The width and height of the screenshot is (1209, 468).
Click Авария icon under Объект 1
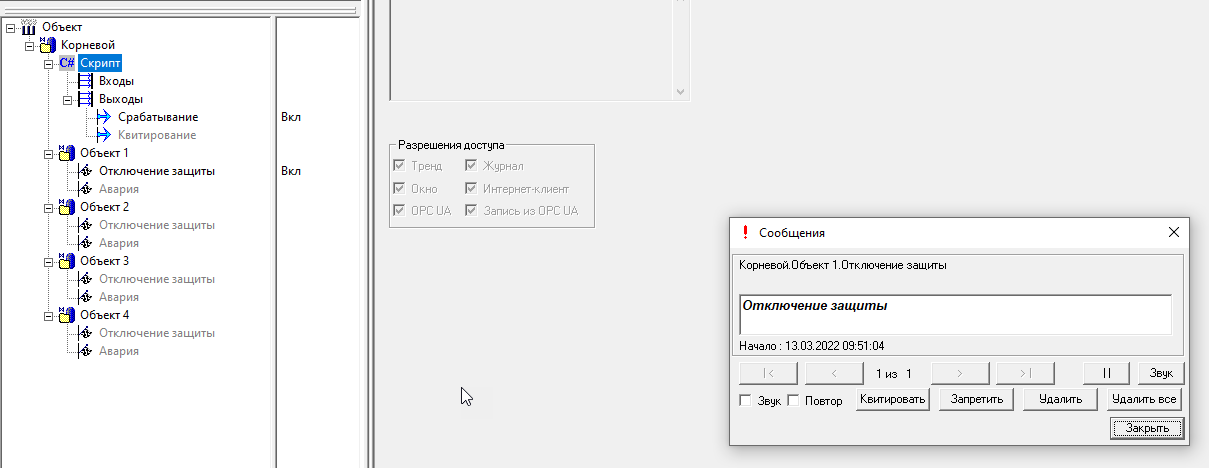click(x=86, y=189)
